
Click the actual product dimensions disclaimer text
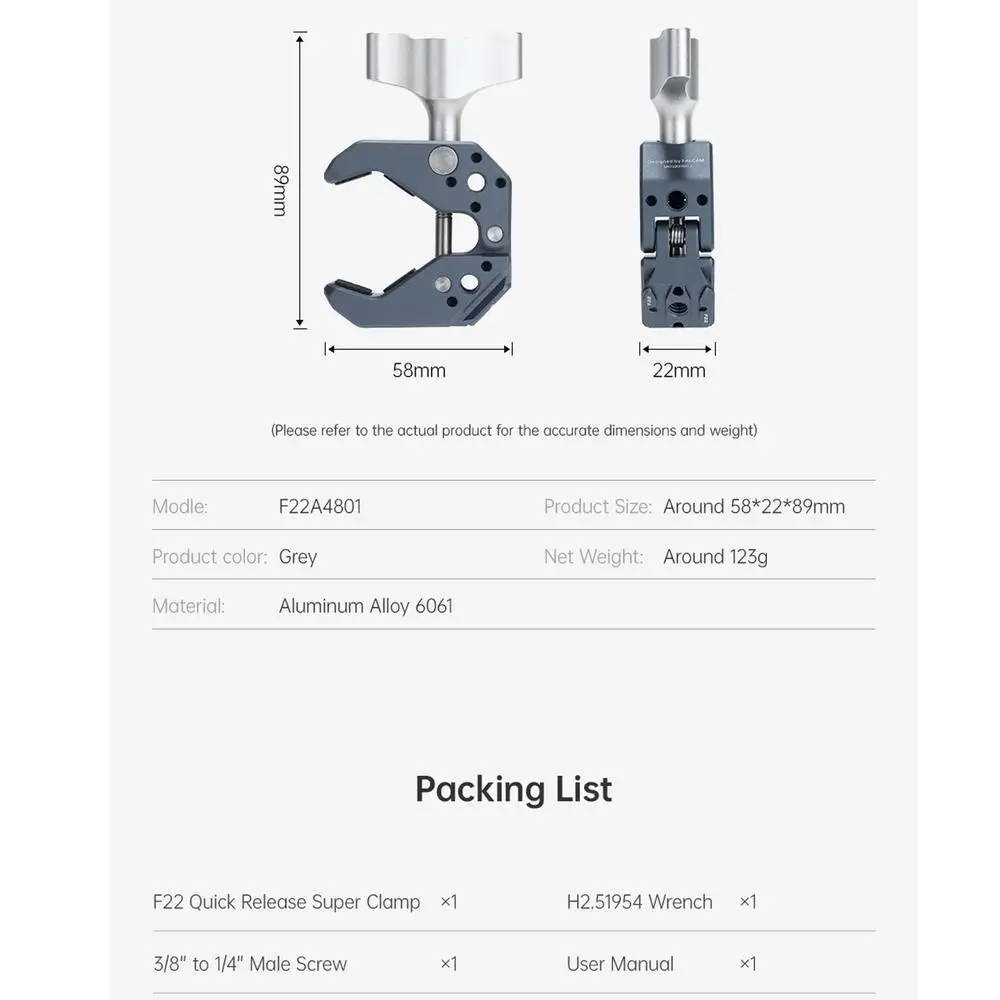tap(514, 430)
